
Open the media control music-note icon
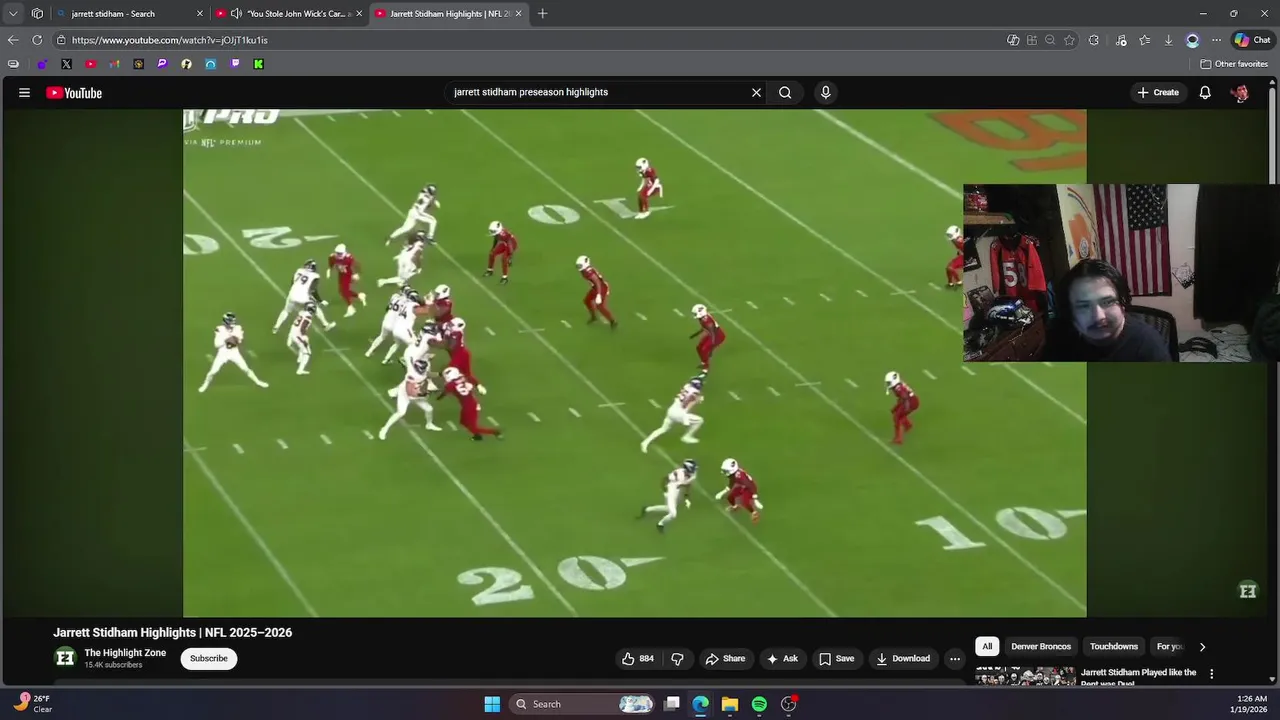tap(1120, 40)
